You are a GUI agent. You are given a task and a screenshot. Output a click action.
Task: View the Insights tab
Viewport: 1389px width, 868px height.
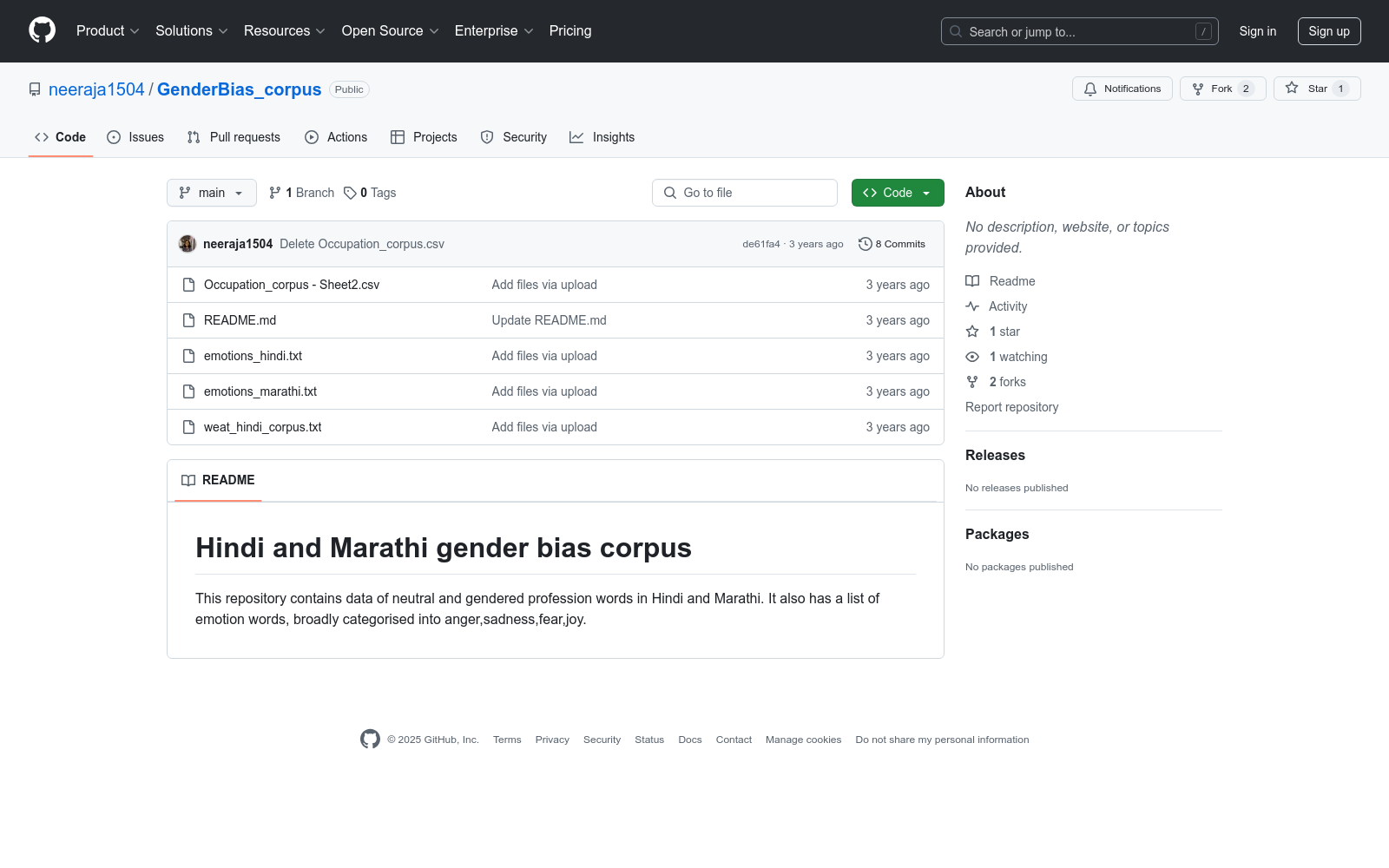point(602,137)
